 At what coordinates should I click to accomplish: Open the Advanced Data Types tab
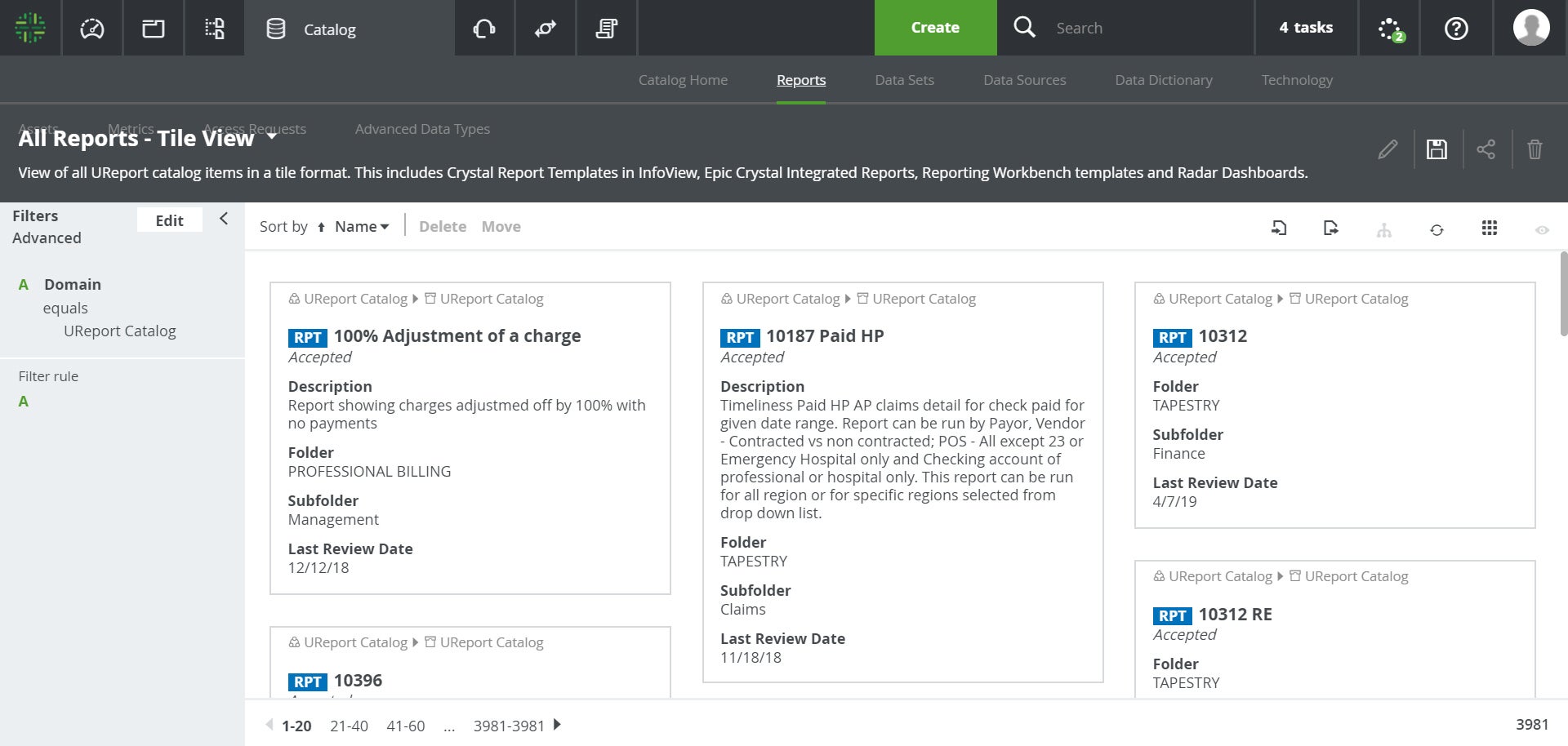tap(422, 129)
